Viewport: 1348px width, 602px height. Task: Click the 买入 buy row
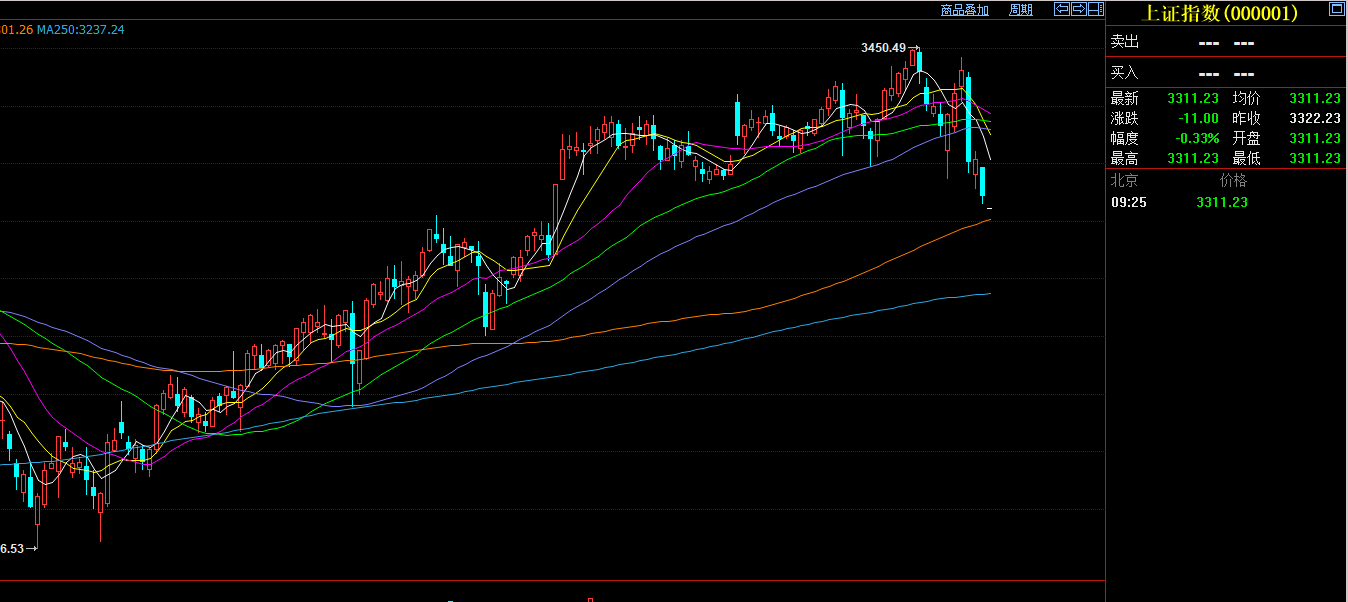pyautogui.click(x=1225, y=73)
